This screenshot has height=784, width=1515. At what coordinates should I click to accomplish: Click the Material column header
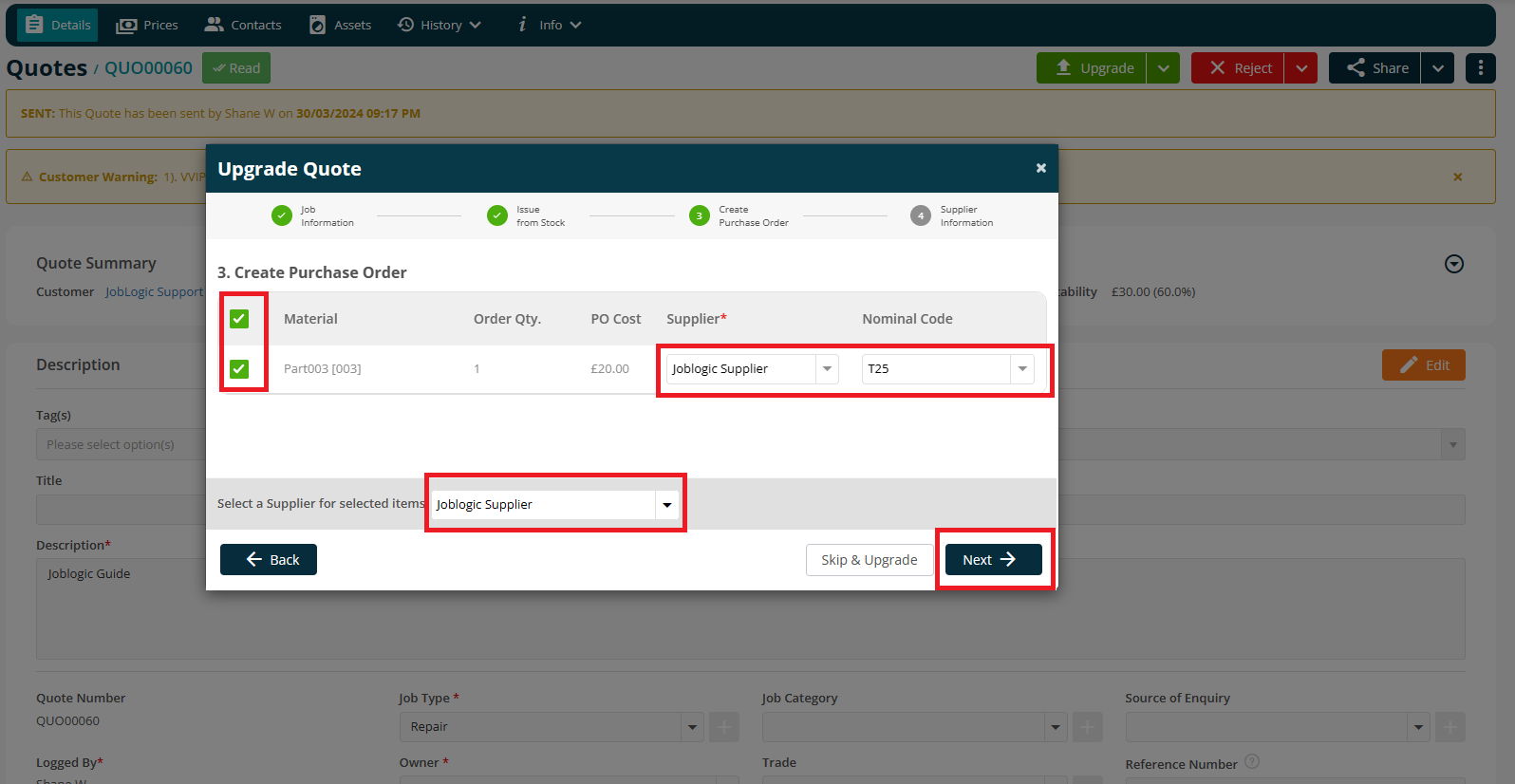pyautogui.click(x=310, y=319)
